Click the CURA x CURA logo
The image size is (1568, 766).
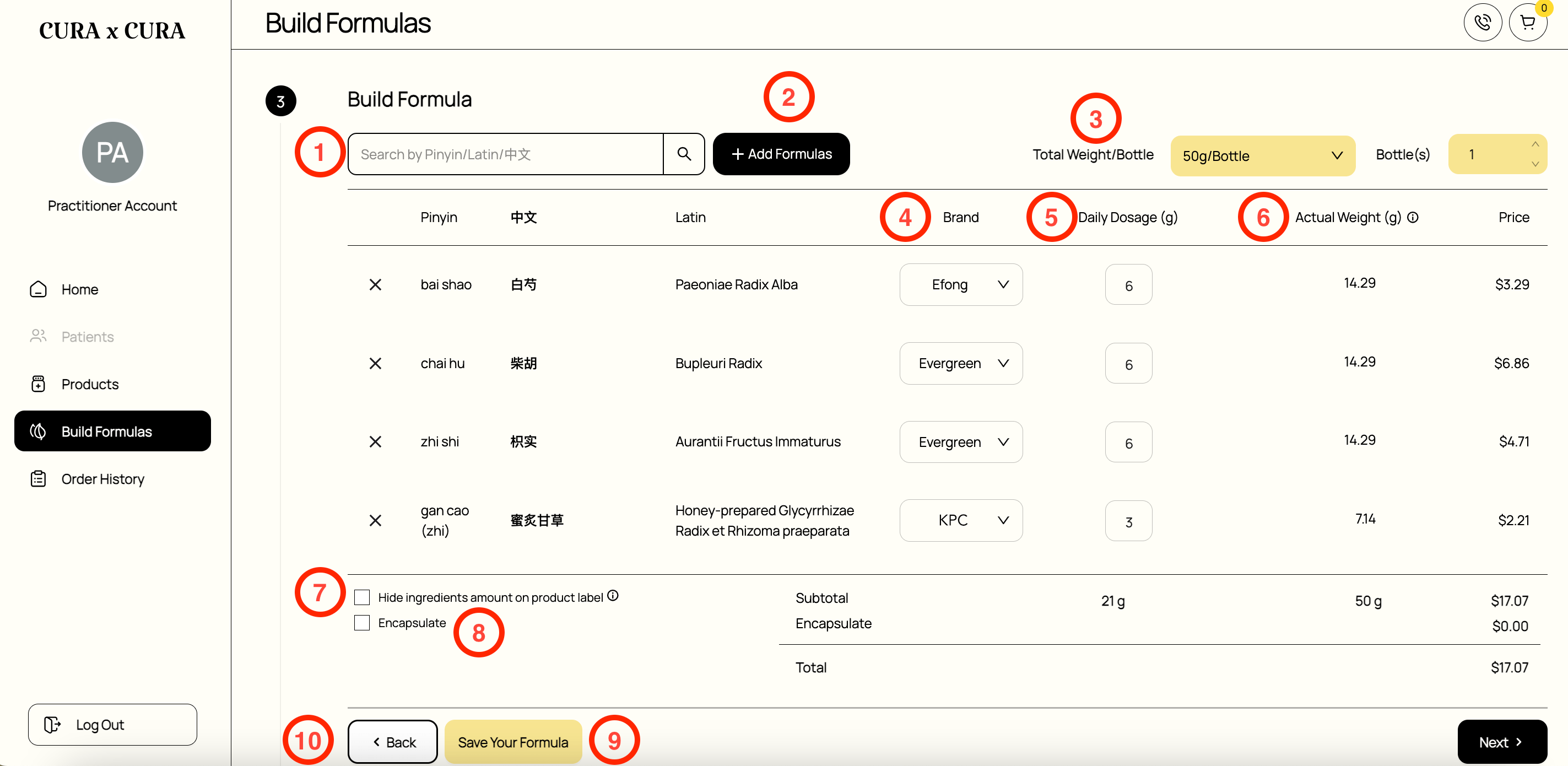(112, 30)
